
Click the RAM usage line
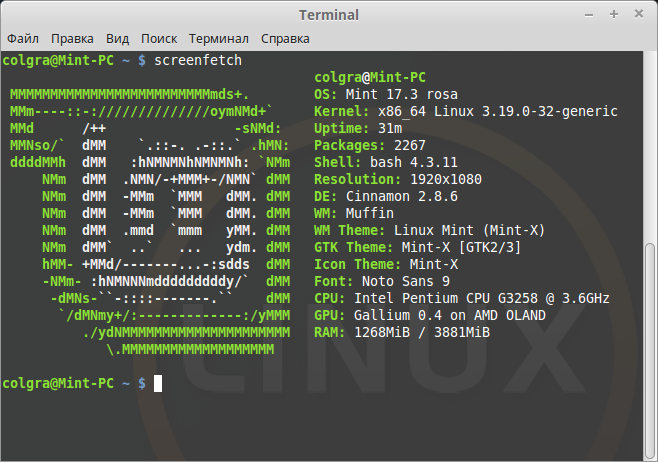[402, 332]
